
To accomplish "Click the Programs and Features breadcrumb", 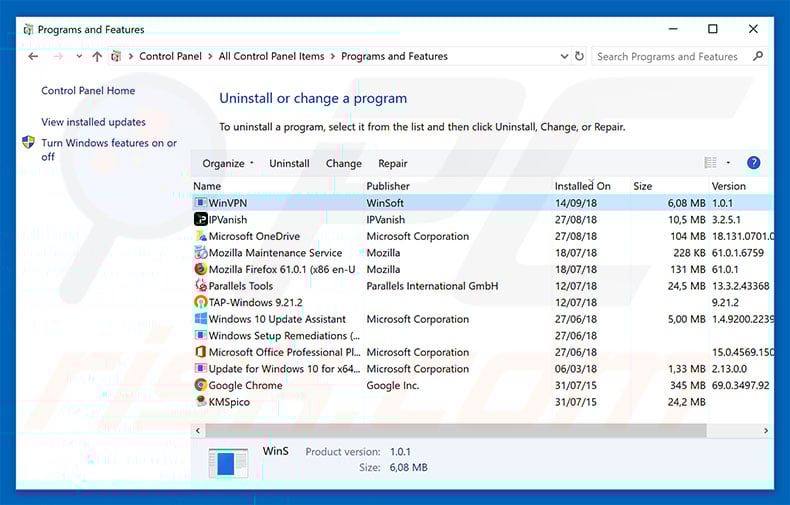I will (394, 56).
